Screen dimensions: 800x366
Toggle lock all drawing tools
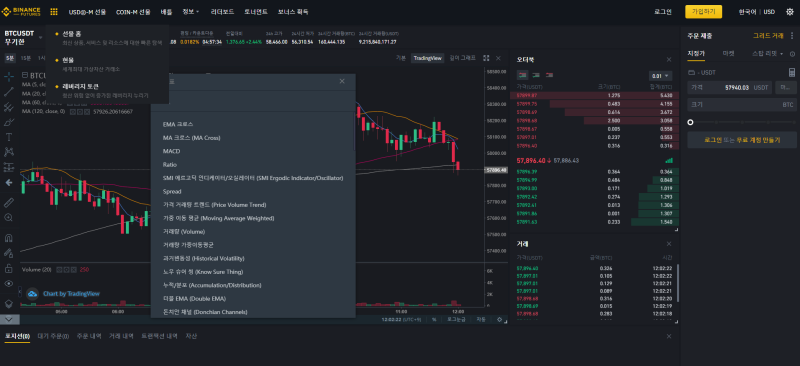click(9, 268)
